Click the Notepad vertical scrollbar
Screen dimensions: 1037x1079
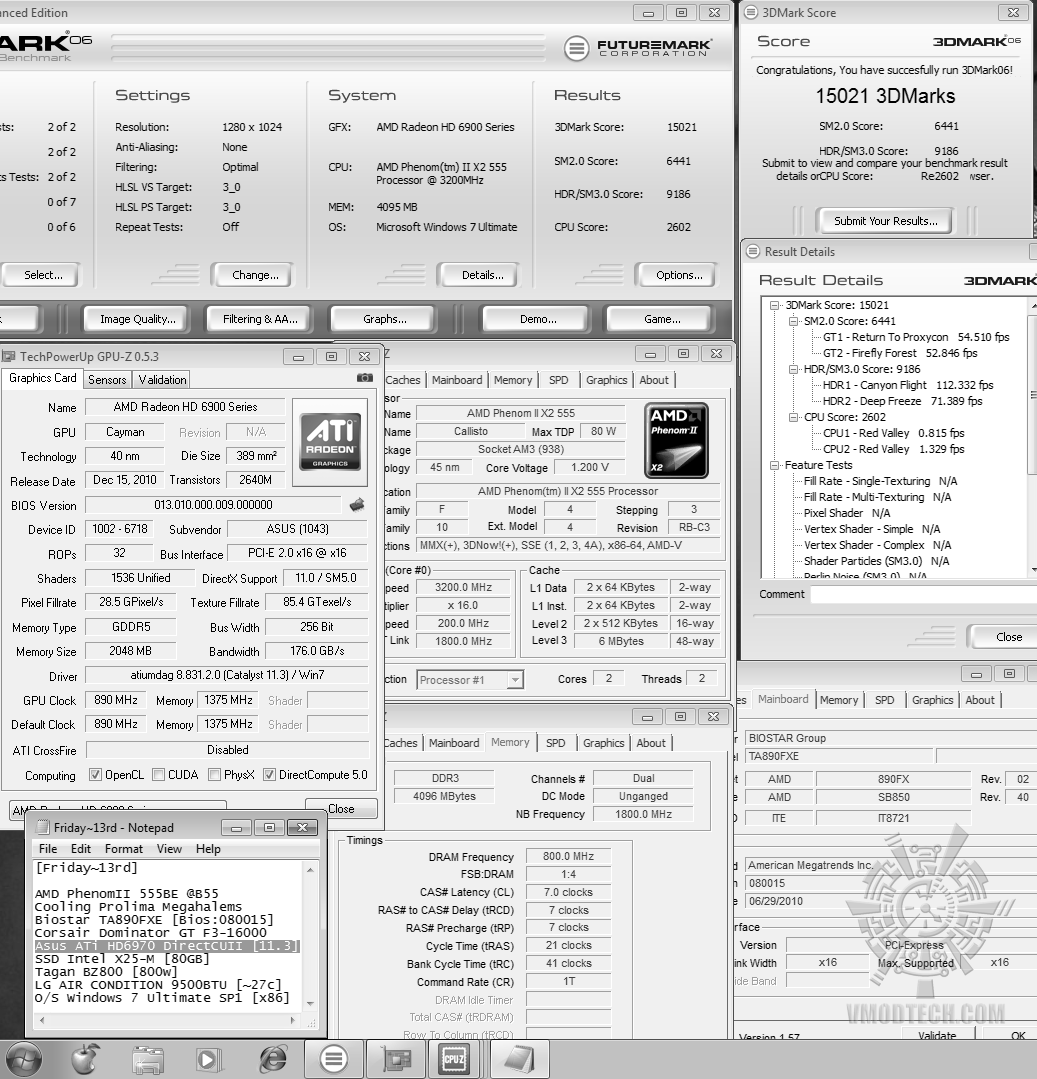[310, 937]
